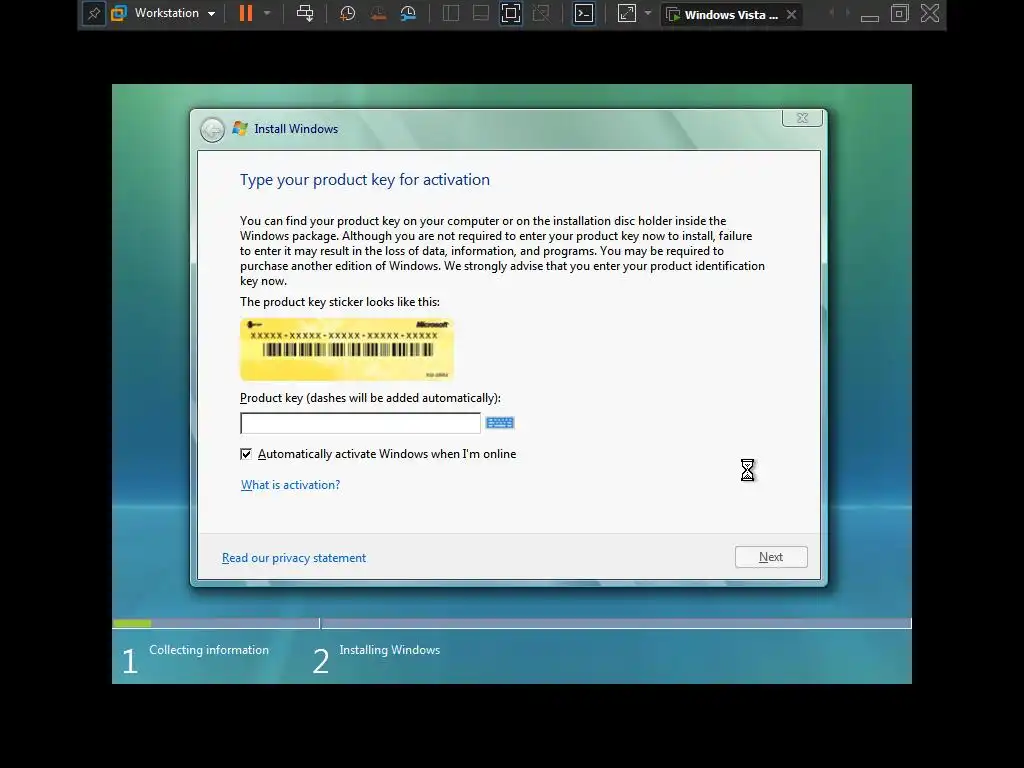Image resolution: width=1024 pixels, height=768 pixels.
Task: Close the Windows Vista tab
Action: 792,14
